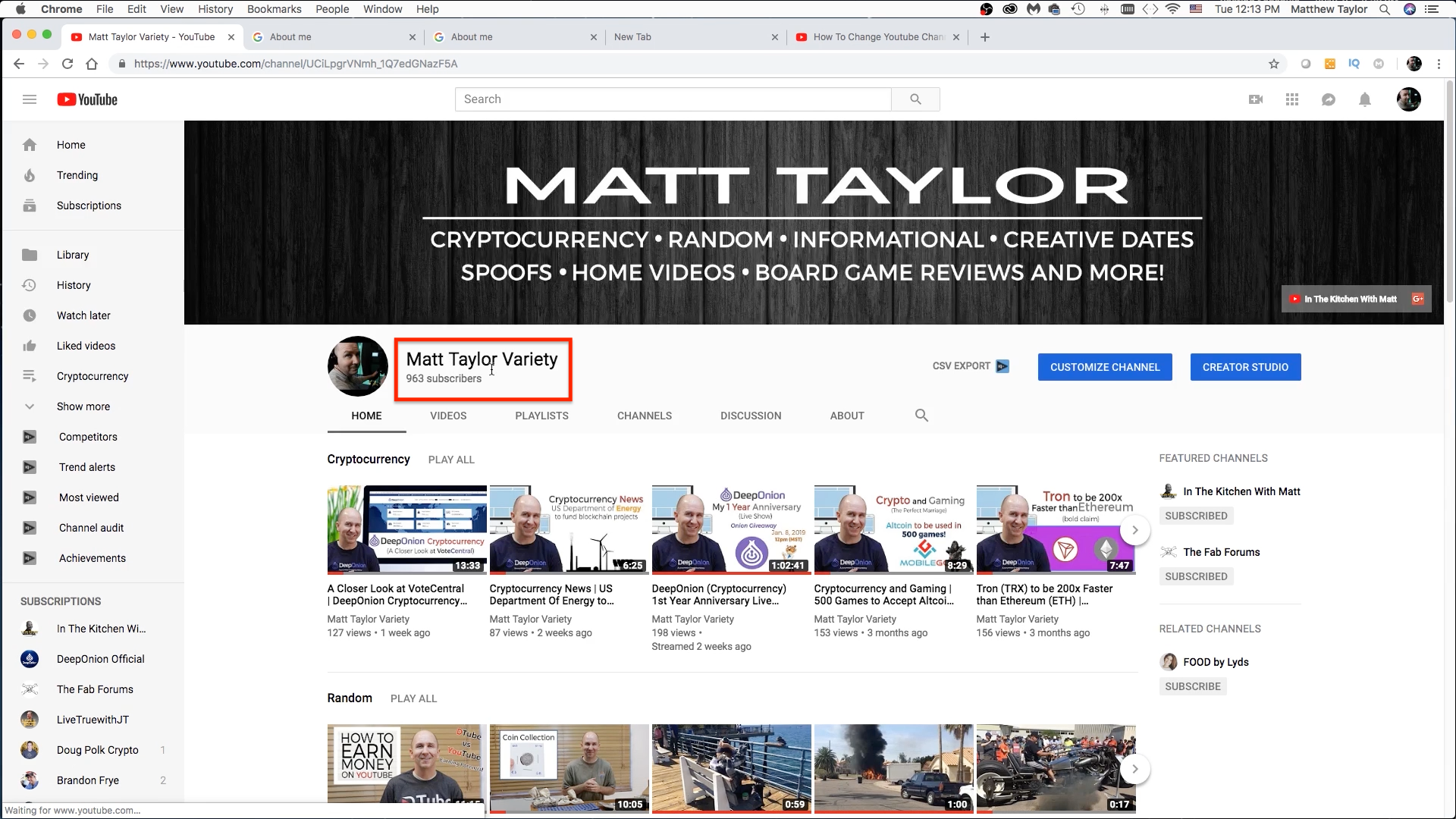Screen dimensions: 1456x819
Task: Click the YouTube apps grid icon
Action: pos(1292,99)
